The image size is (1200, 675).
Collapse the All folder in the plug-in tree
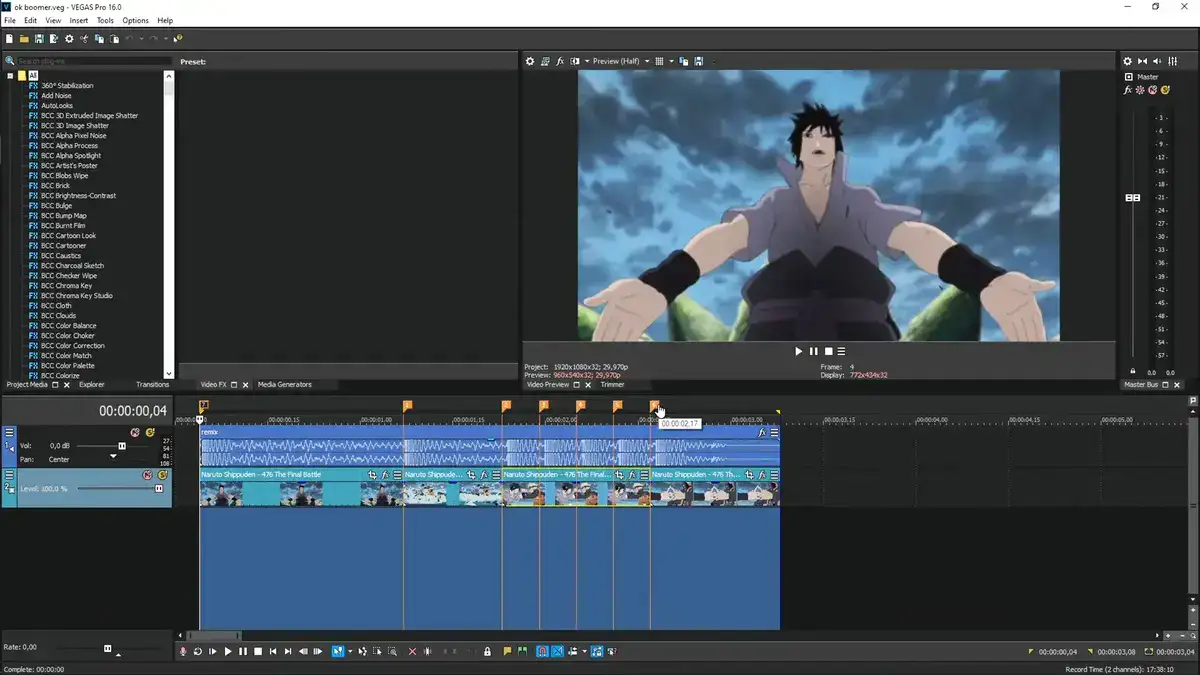point(10,76)
